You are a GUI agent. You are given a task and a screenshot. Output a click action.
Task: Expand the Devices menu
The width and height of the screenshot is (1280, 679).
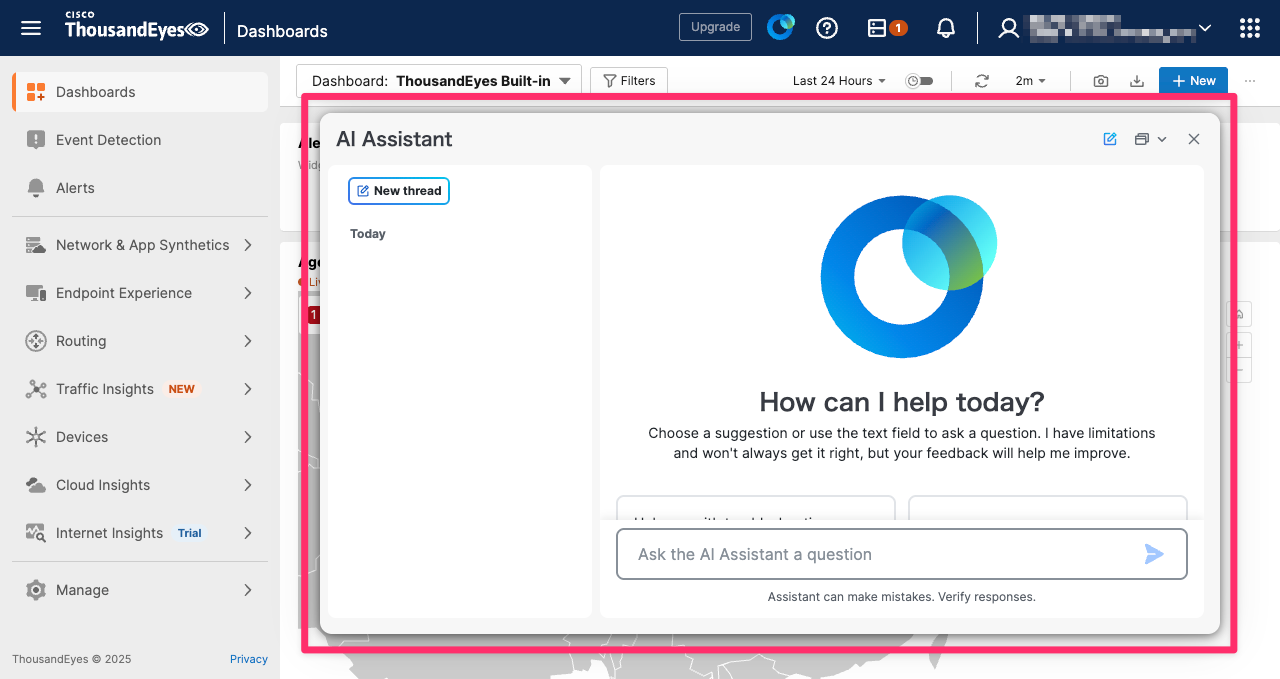click(x=140, y=437)
